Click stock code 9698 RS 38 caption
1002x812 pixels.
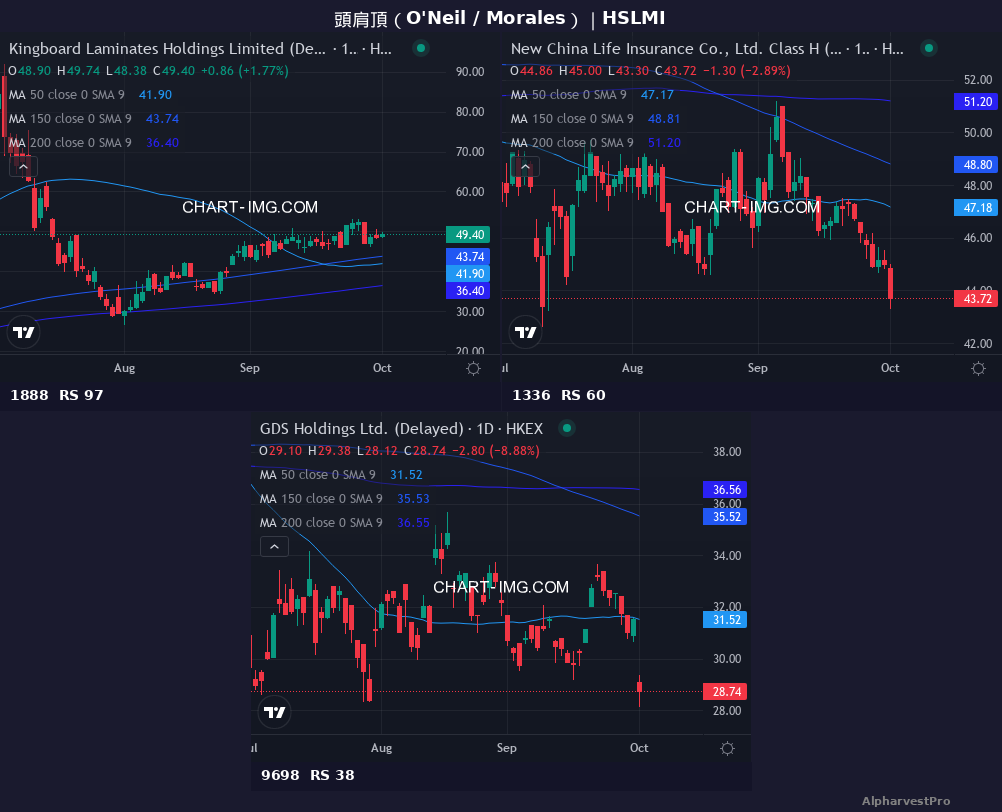[x=308, y=776]
